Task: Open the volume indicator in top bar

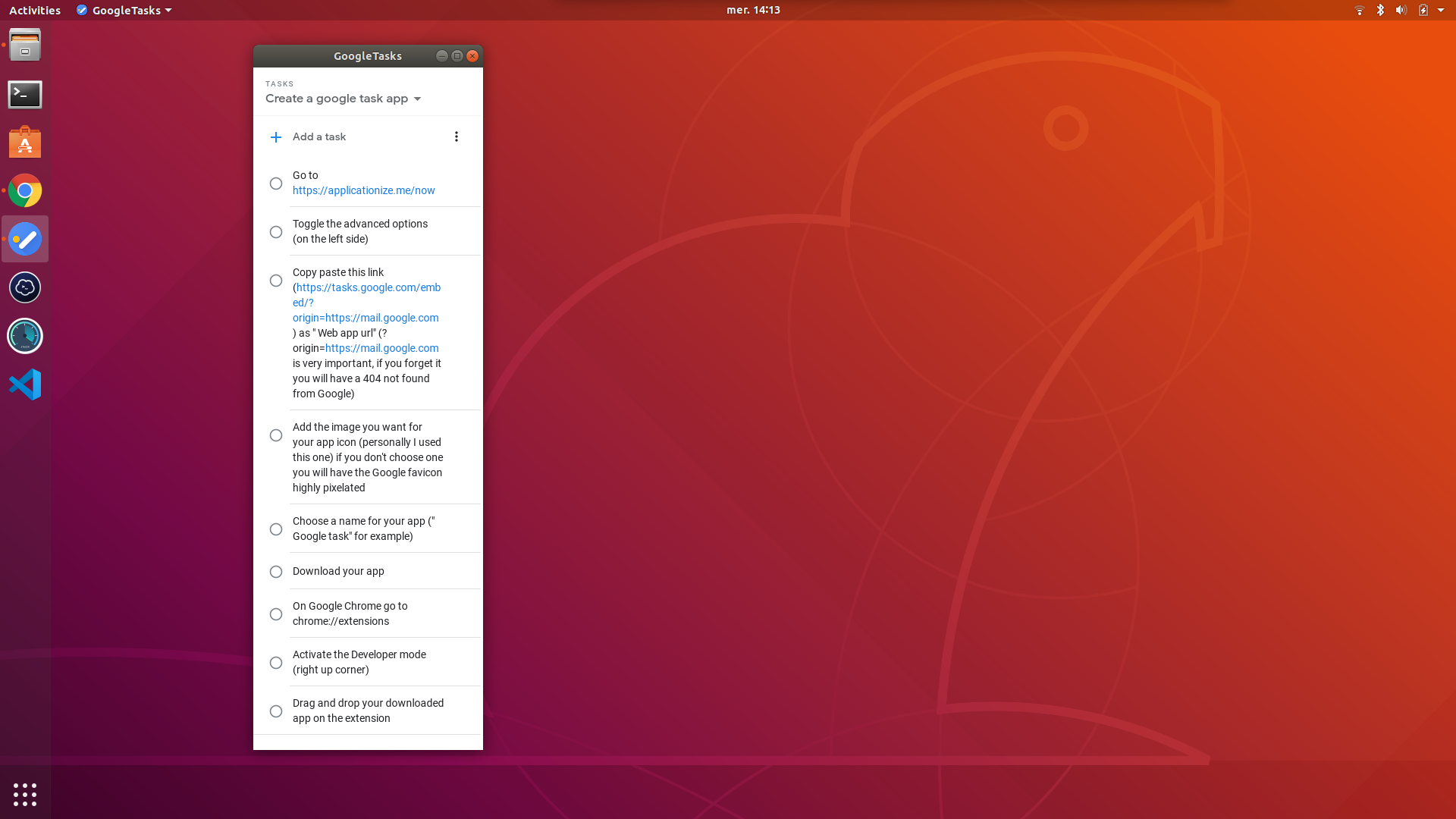Action: pos(1401,10)
